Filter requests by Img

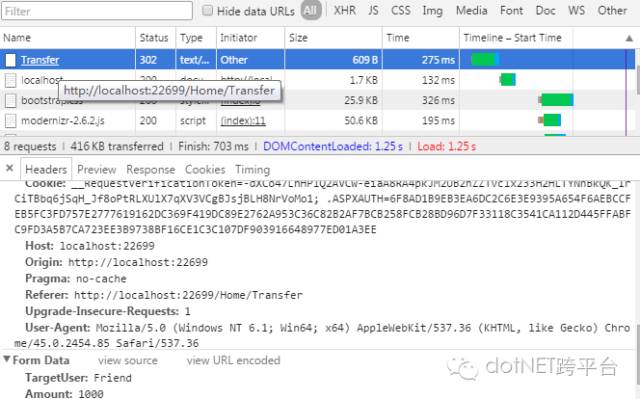click(x=432, y=11)
